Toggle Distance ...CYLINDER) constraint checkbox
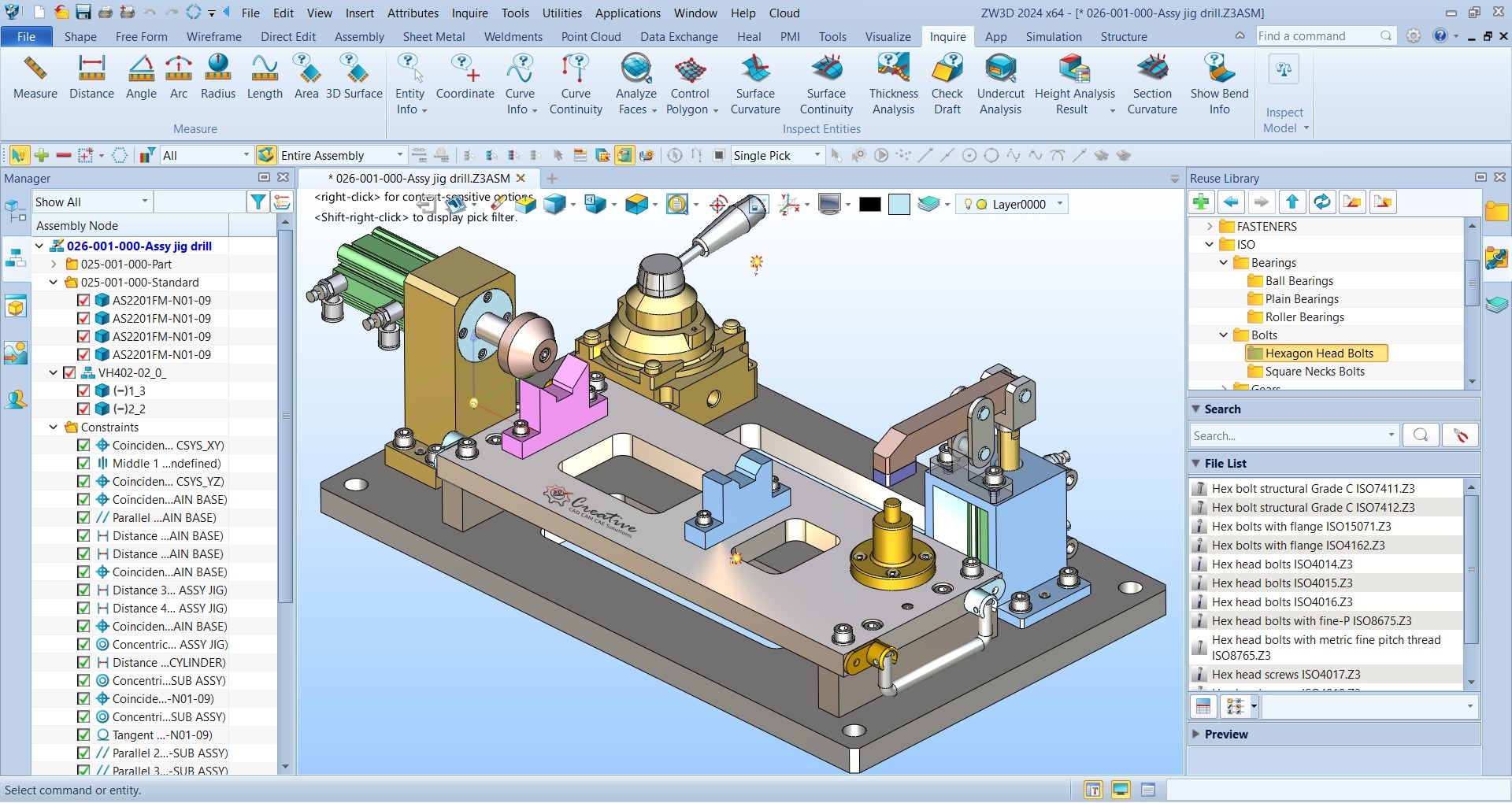Screen dimensions: 1512x803 tap(83, 662)
